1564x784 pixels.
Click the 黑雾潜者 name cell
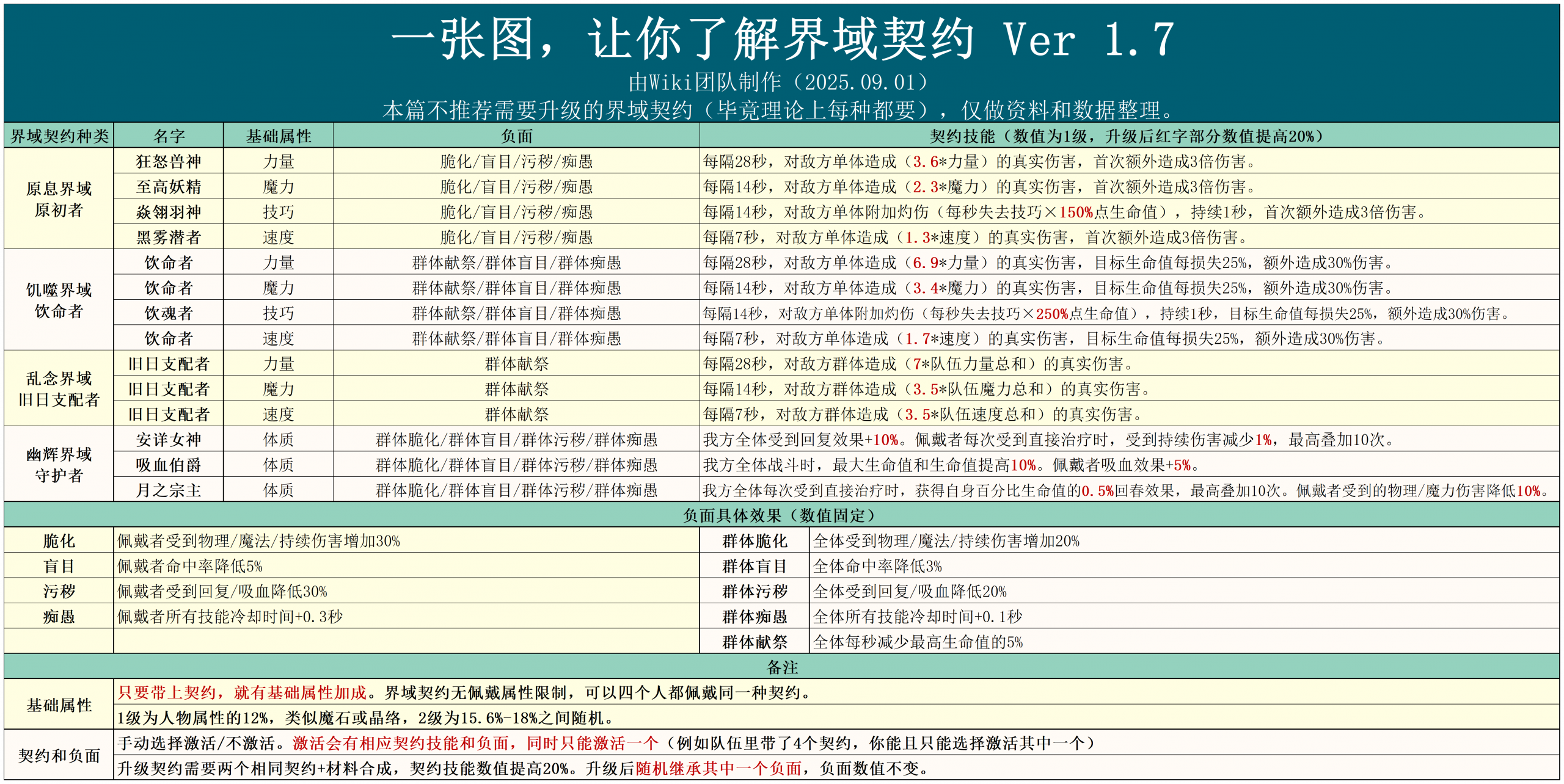169,237
